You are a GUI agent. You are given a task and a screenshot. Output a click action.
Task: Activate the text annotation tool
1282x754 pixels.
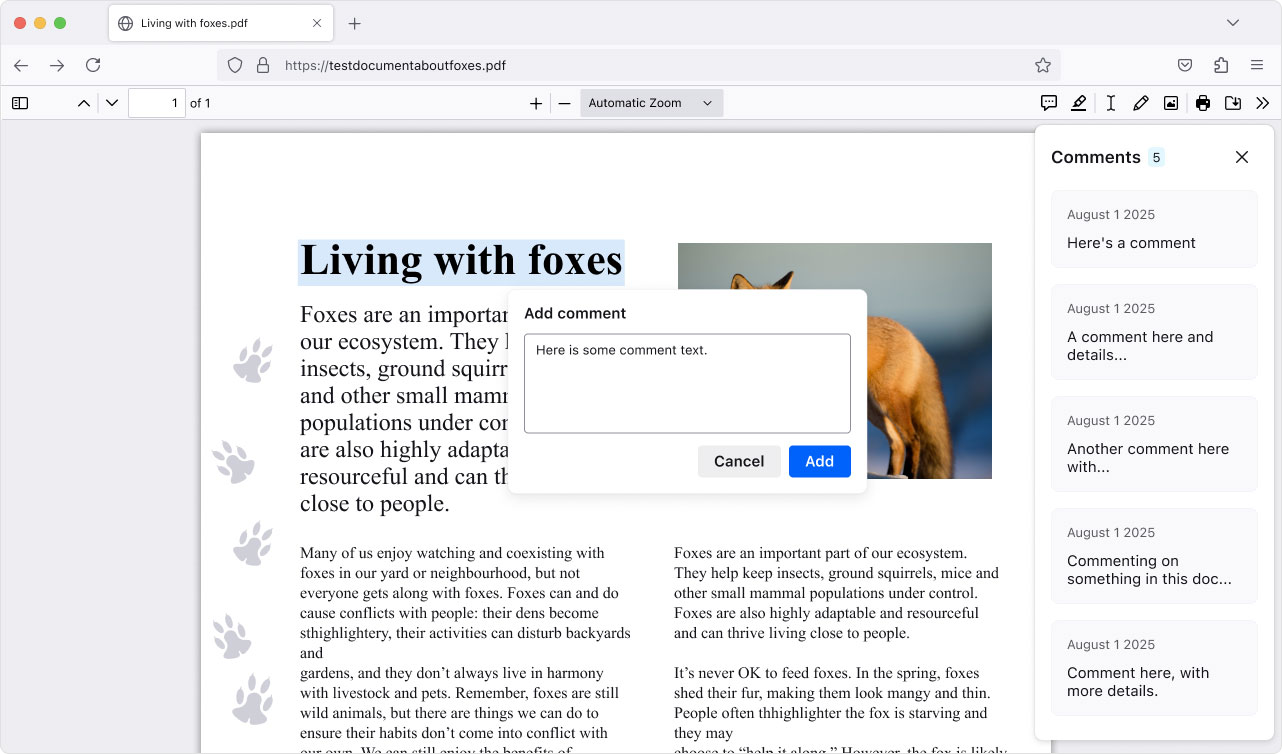(1110, 102)
